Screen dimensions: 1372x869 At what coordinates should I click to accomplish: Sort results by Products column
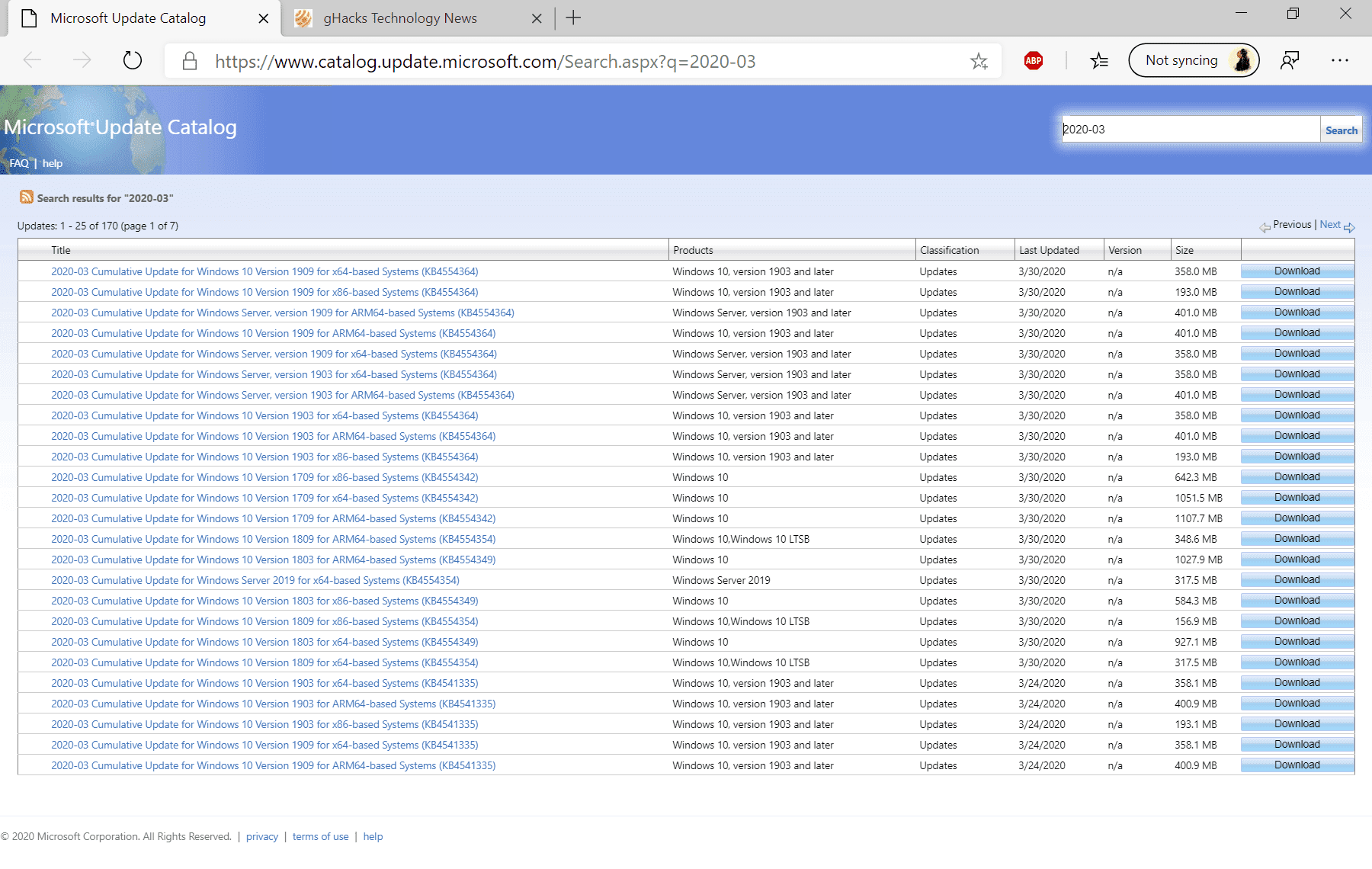[x=694, y=250]
